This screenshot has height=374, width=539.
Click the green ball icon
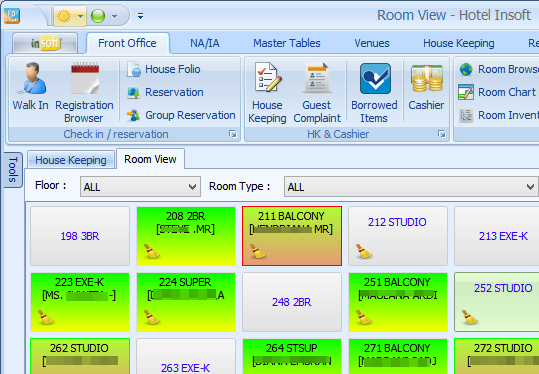coord(98,16)
